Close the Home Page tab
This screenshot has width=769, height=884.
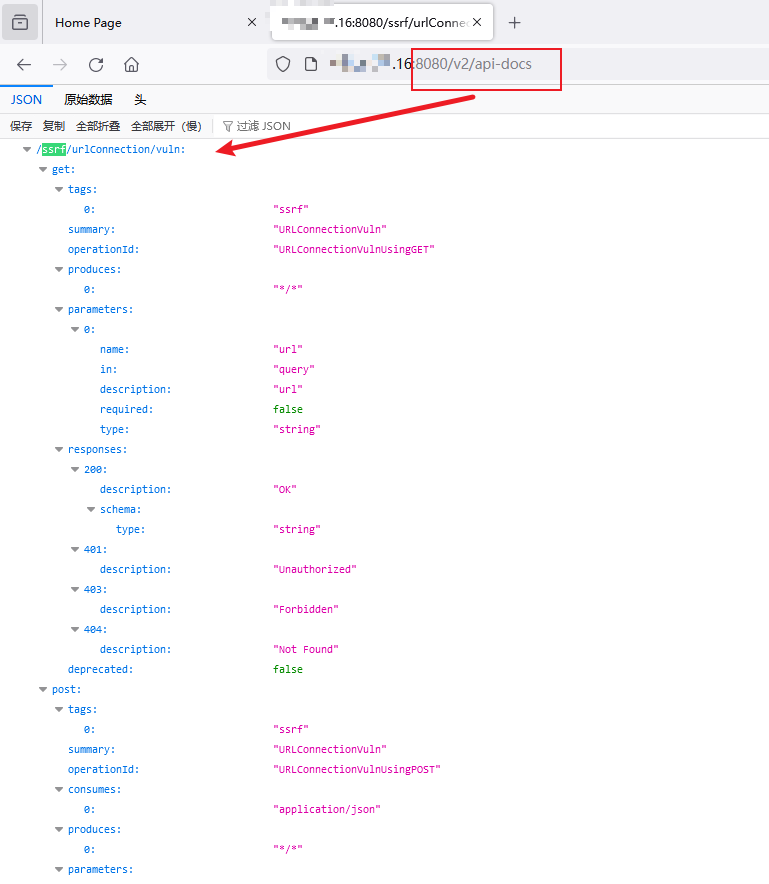tap(252, 22)
